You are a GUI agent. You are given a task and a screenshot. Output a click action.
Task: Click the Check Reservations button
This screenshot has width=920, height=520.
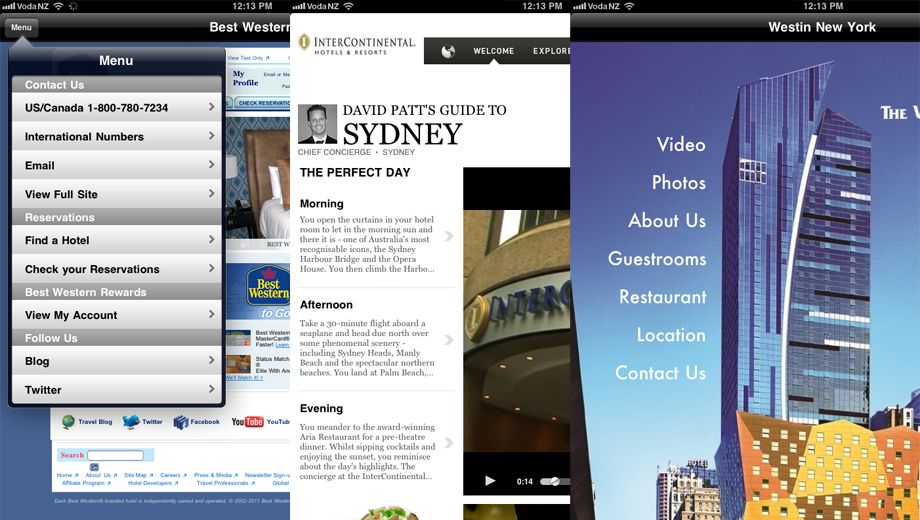[263, 103]
